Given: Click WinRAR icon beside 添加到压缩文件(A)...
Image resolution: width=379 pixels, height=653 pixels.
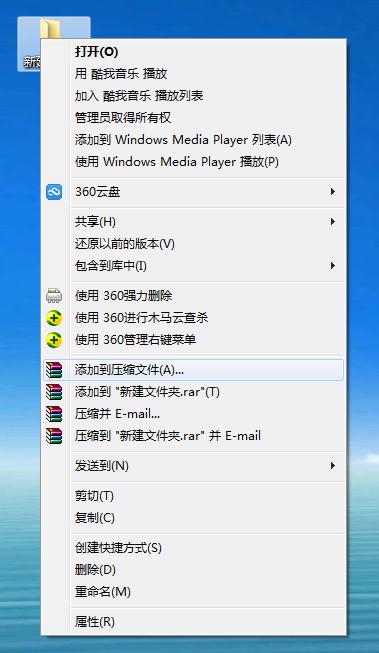Looking at the screenshot, I should 54,370.
